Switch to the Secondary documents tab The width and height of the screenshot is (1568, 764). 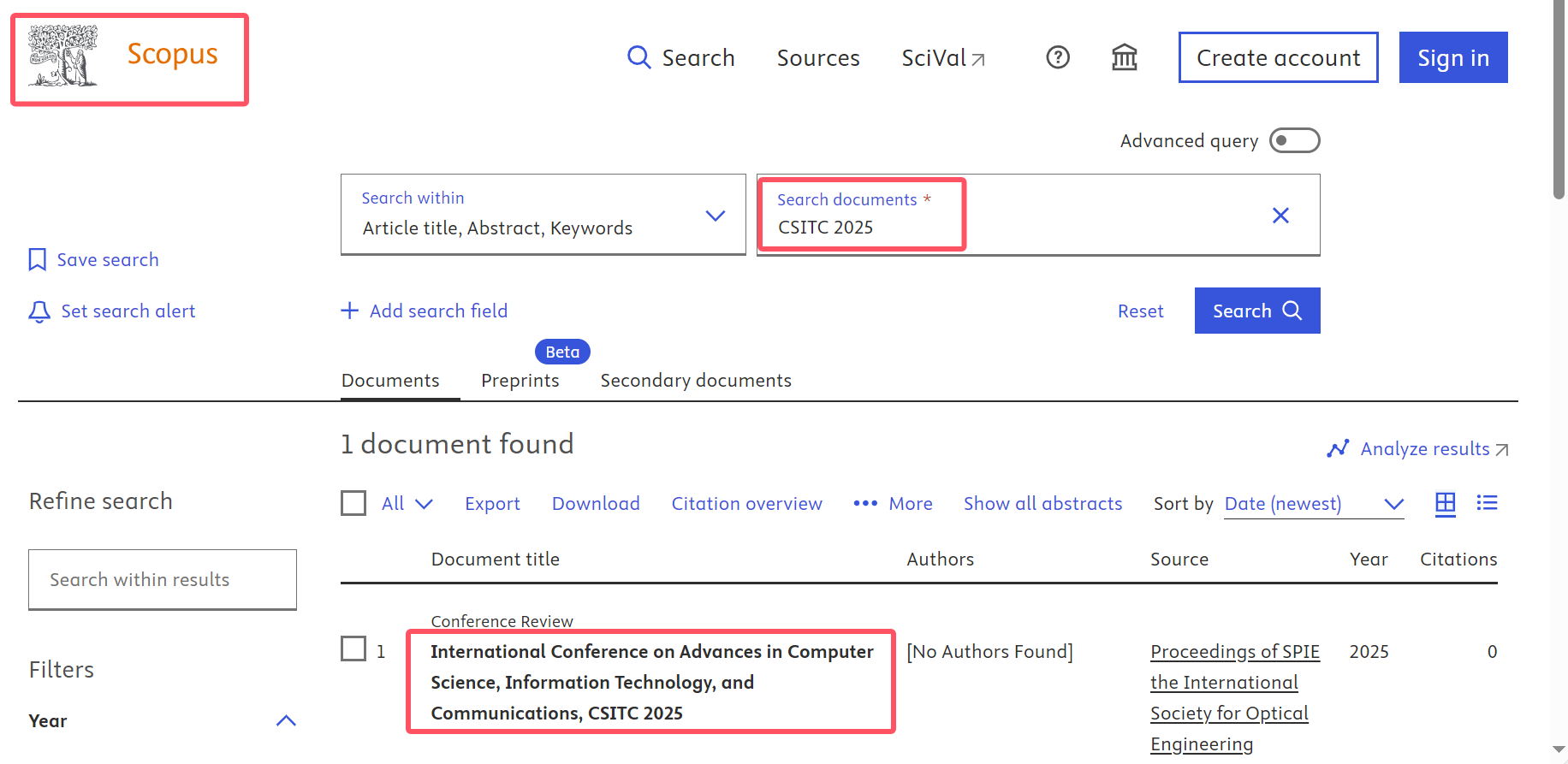(696, 380)
